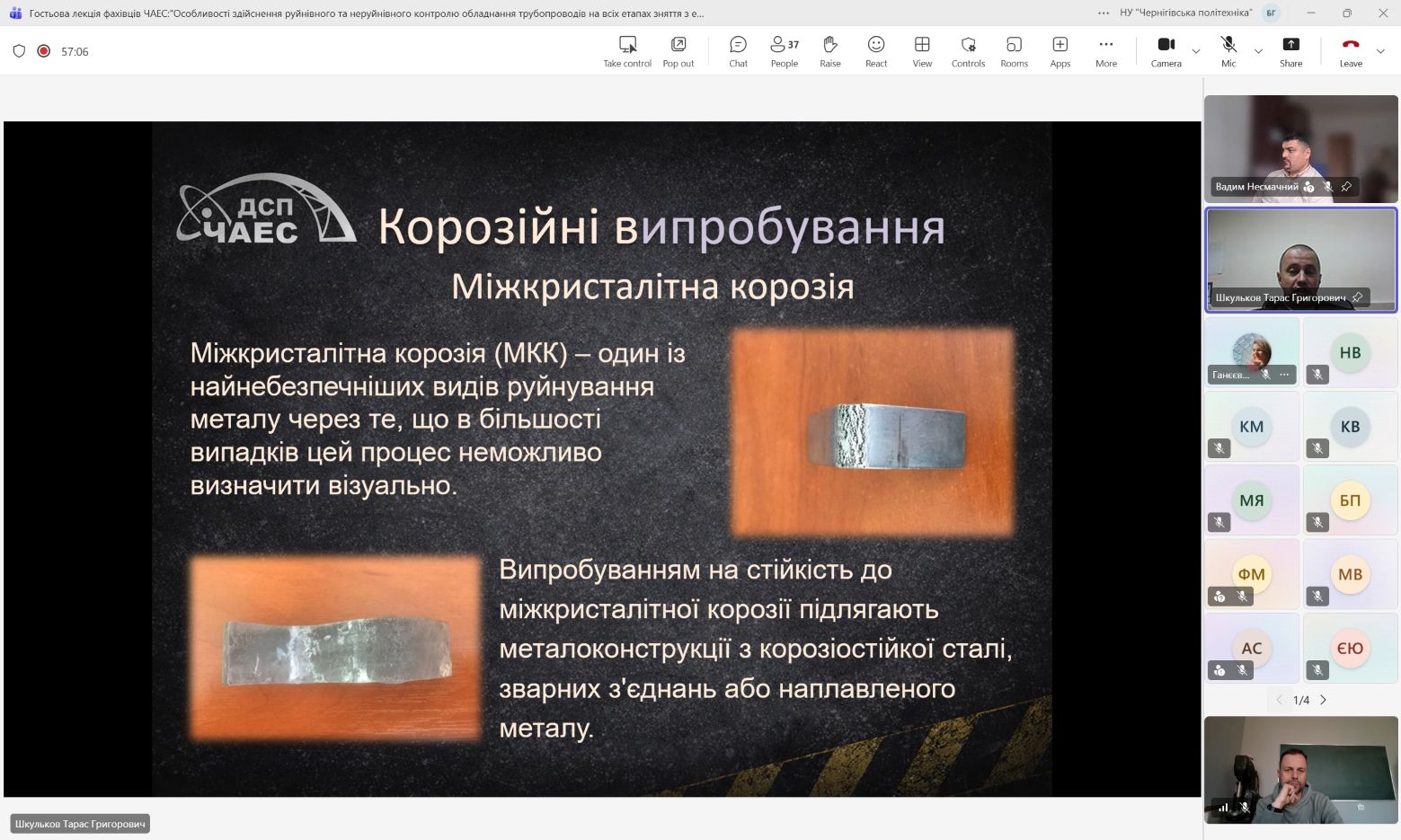The image size is (1401, 840).
Task: Open the View layout options
Action: pos(922,51)
